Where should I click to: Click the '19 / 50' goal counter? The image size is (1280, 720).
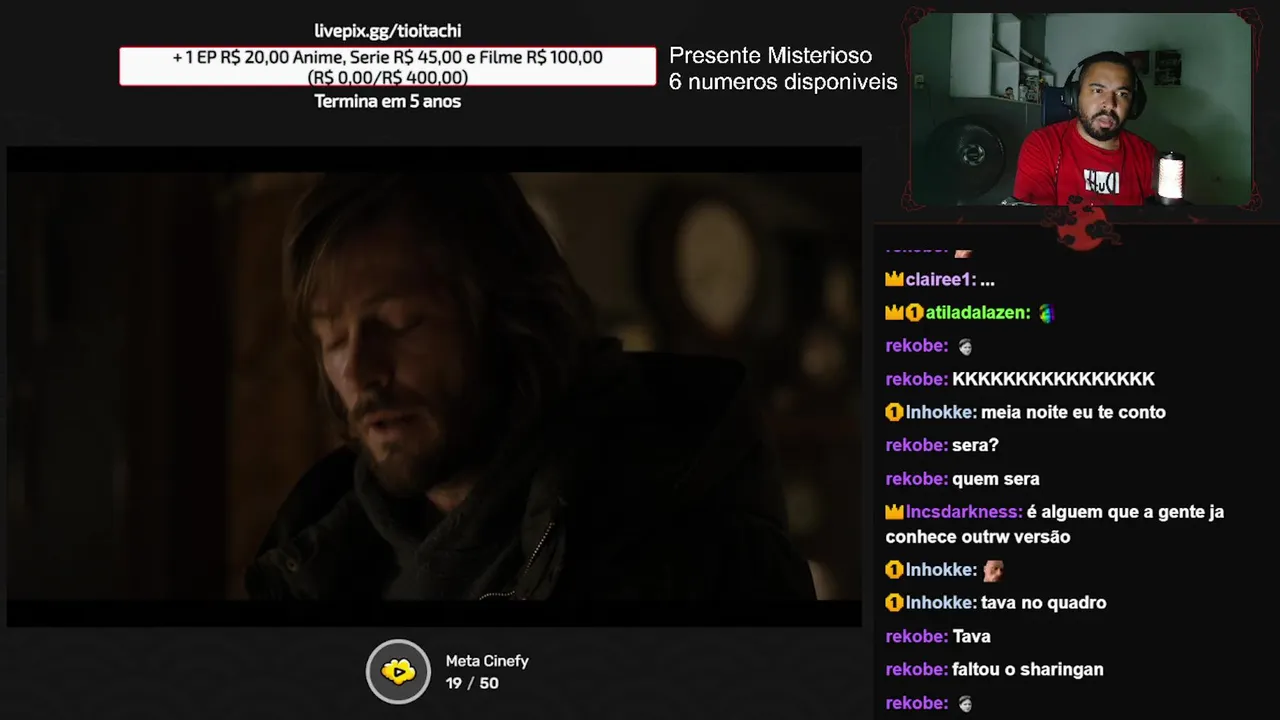point(472,683)
